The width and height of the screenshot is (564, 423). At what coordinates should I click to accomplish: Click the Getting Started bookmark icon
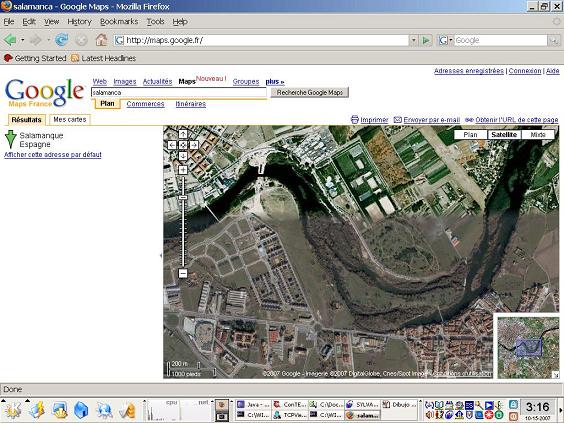click(8, 58)
